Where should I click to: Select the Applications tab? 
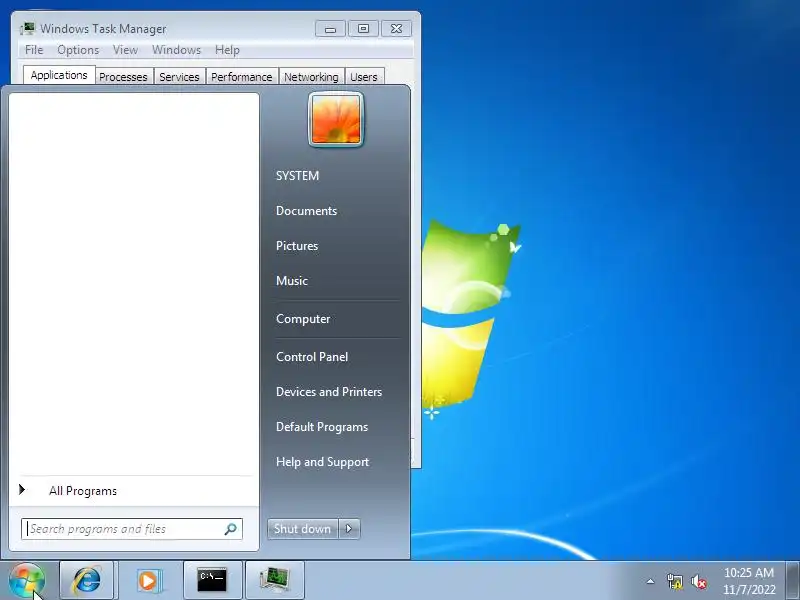(x=59, y=75)
